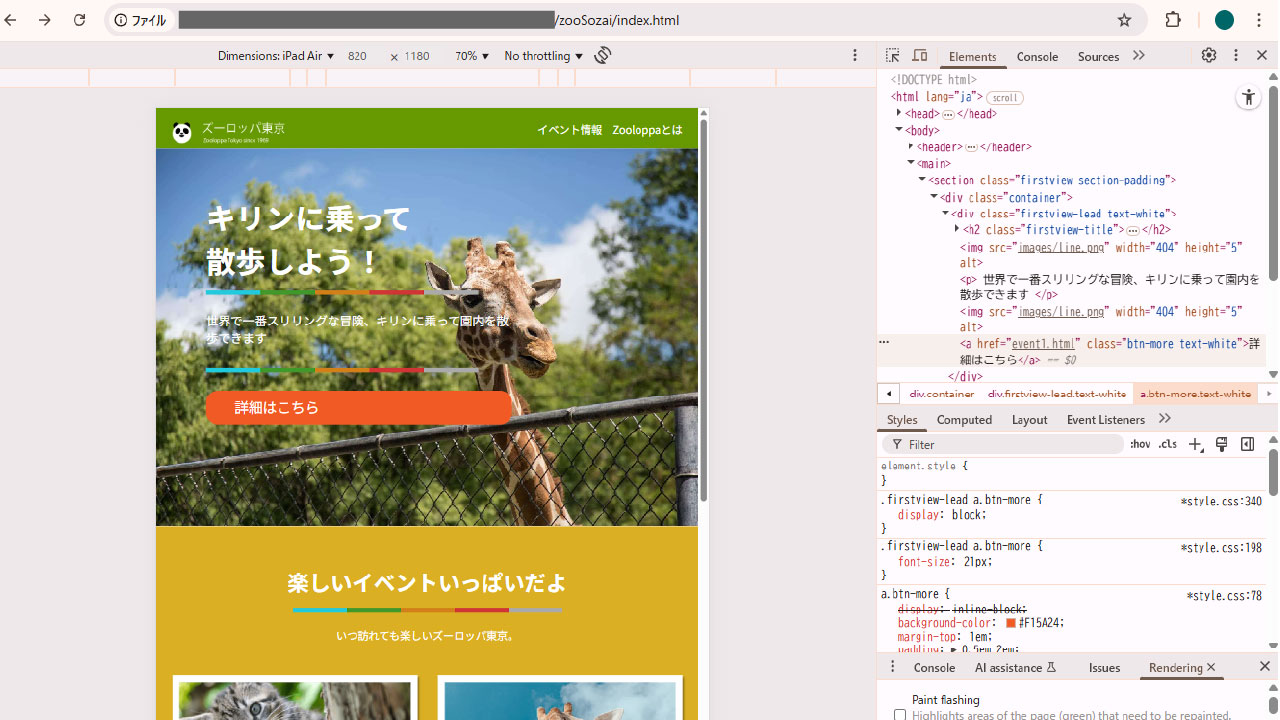Open the Computed styles tab
The height and width of the screenshot is (720, 1280).
coord(964,420)
